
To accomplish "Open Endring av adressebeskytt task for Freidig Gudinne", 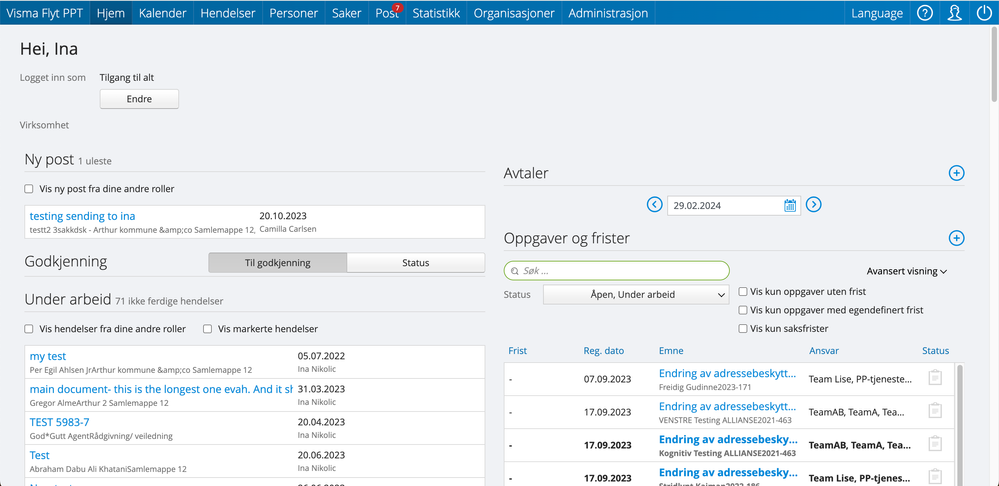I will click(x=728, y=373).
